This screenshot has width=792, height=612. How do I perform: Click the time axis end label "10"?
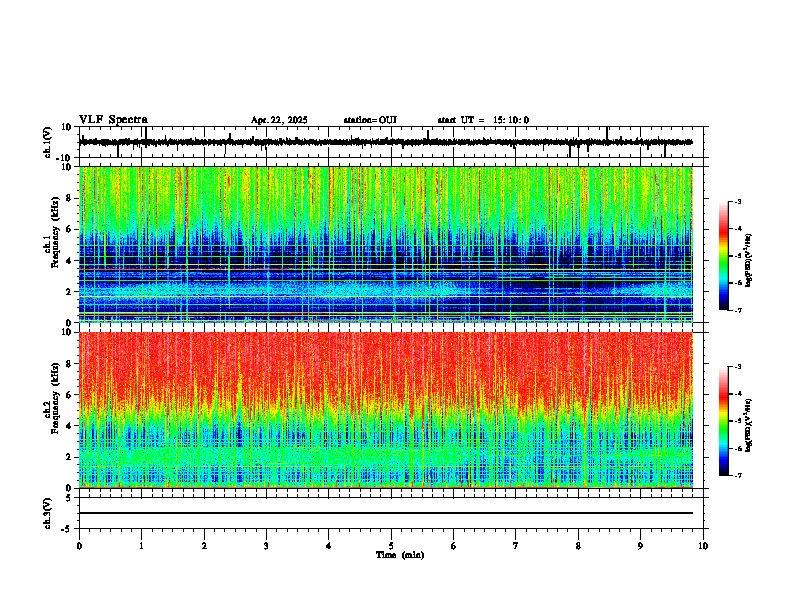click(x=703, y=546)
